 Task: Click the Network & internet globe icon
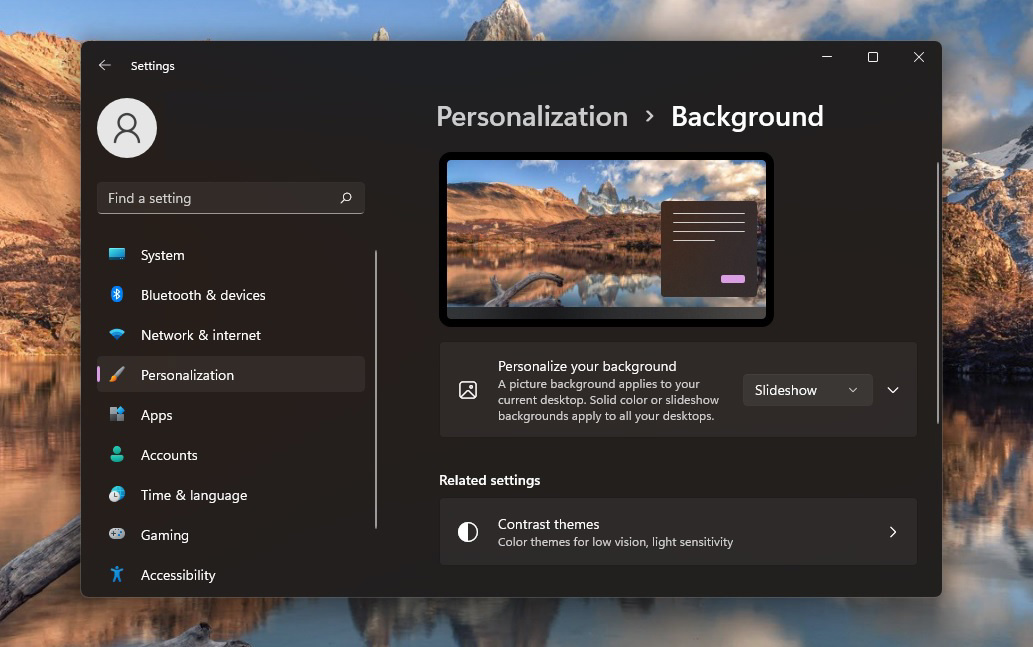[117, 335]
